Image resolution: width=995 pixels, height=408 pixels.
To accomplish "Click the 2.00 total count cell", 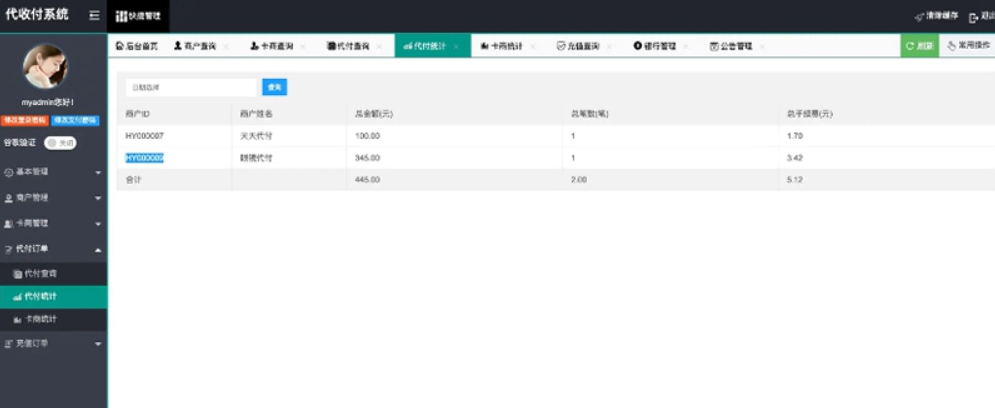I will point(579,180).
